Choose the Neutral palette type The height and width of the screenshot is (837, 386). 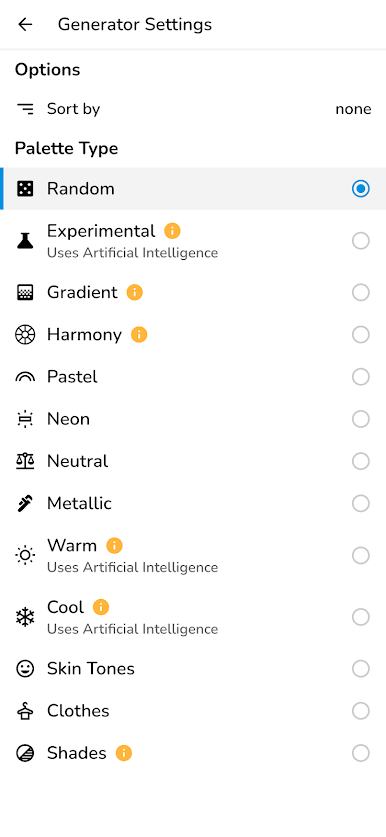193,461
